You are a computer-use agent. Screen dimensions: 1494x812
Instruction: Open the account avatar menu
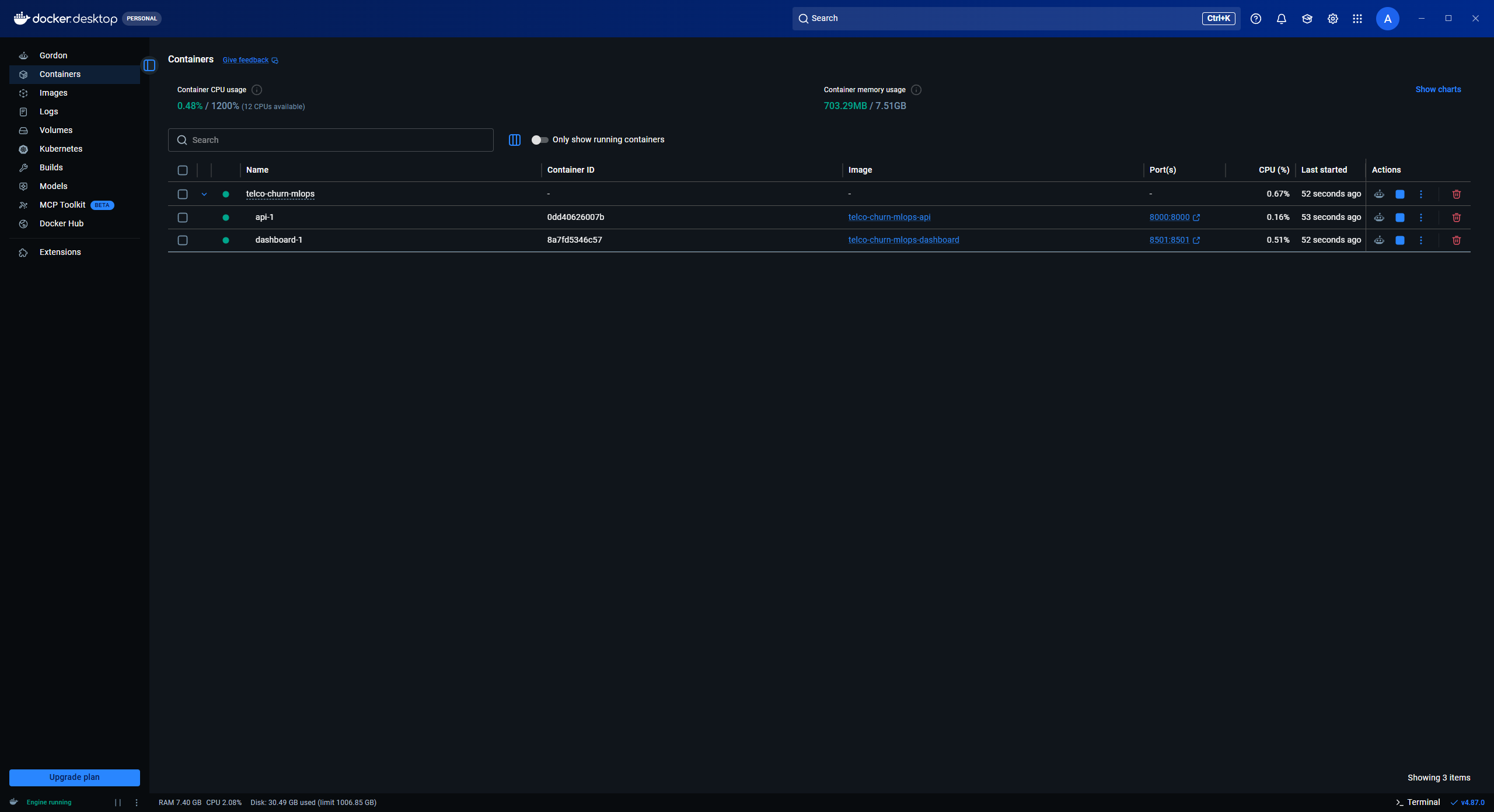pos(1388,19)
